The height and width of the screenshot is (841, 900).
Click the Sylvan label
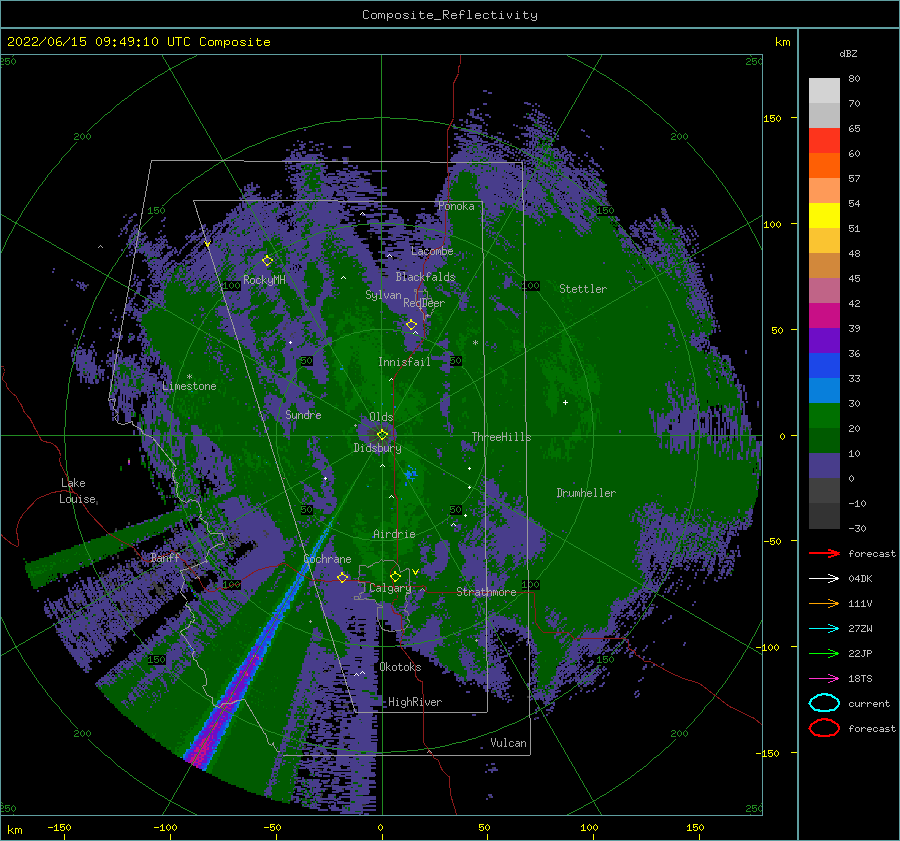coord(383,295)
